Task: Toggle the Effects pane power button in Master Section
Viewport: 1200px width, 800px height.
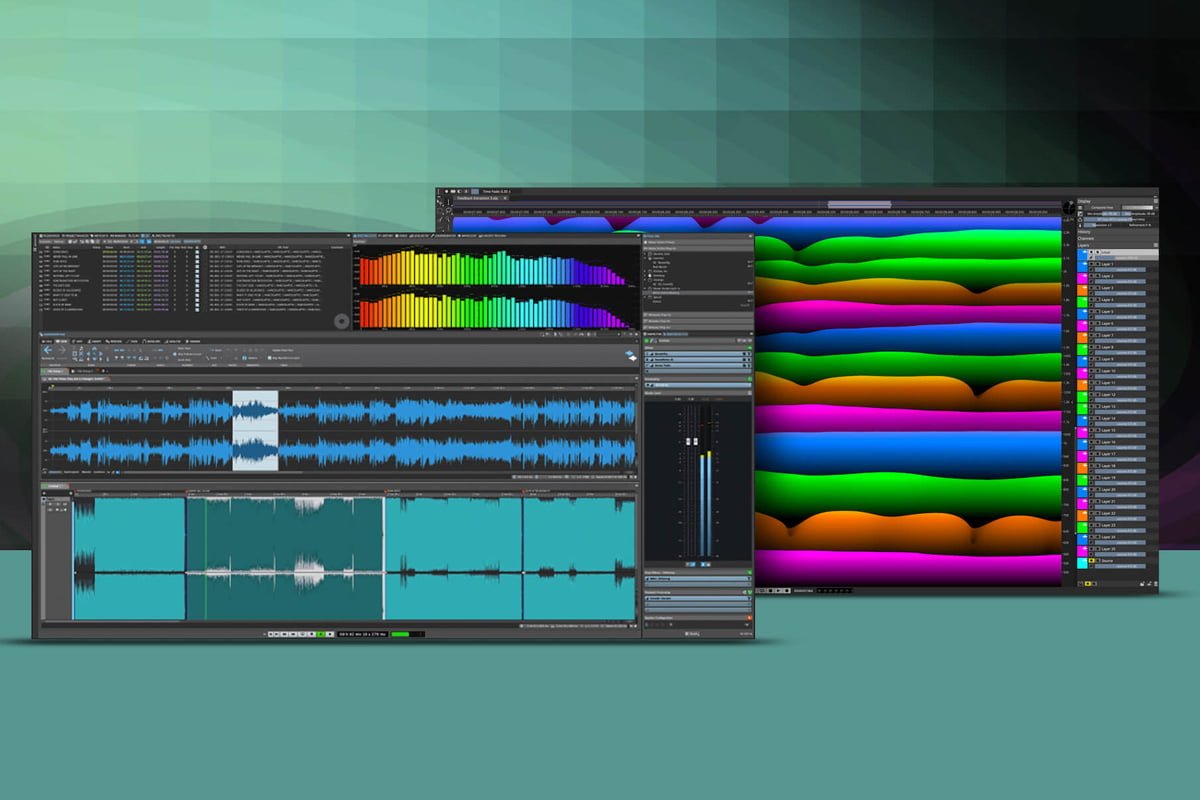Action: [749, 347]
